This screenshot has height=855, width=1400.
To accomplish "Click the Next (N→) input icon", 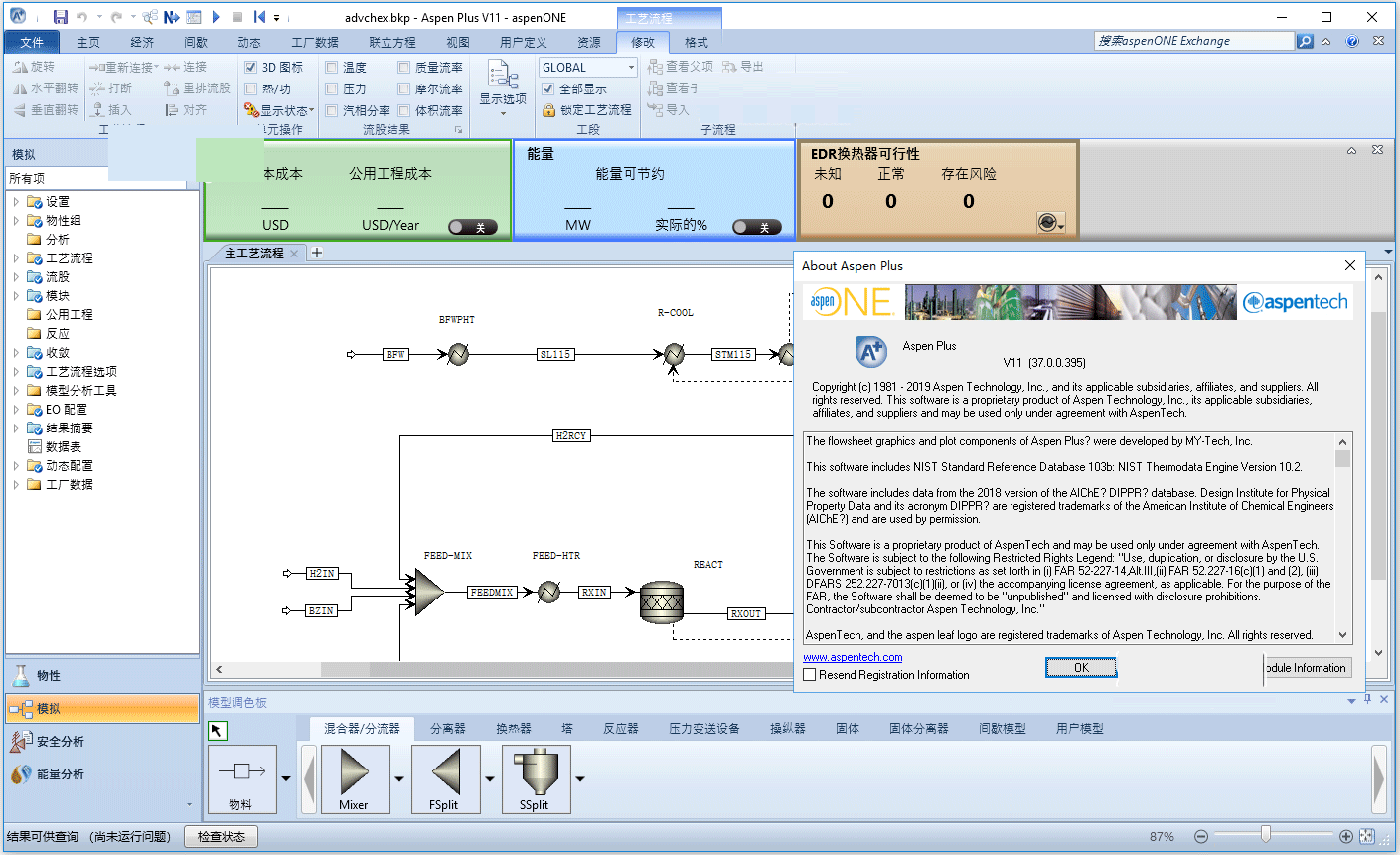I will [171, 17].
